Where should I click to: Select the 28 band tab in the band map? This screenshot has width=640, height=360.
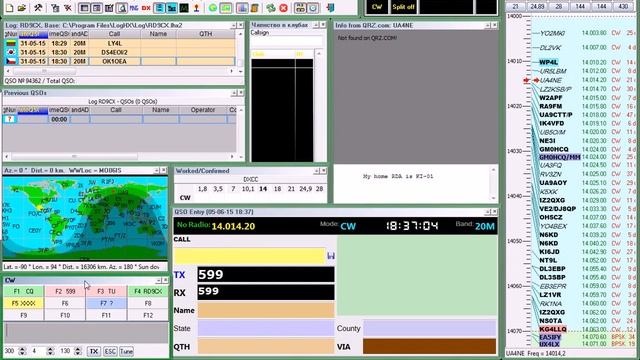[559, 7]
